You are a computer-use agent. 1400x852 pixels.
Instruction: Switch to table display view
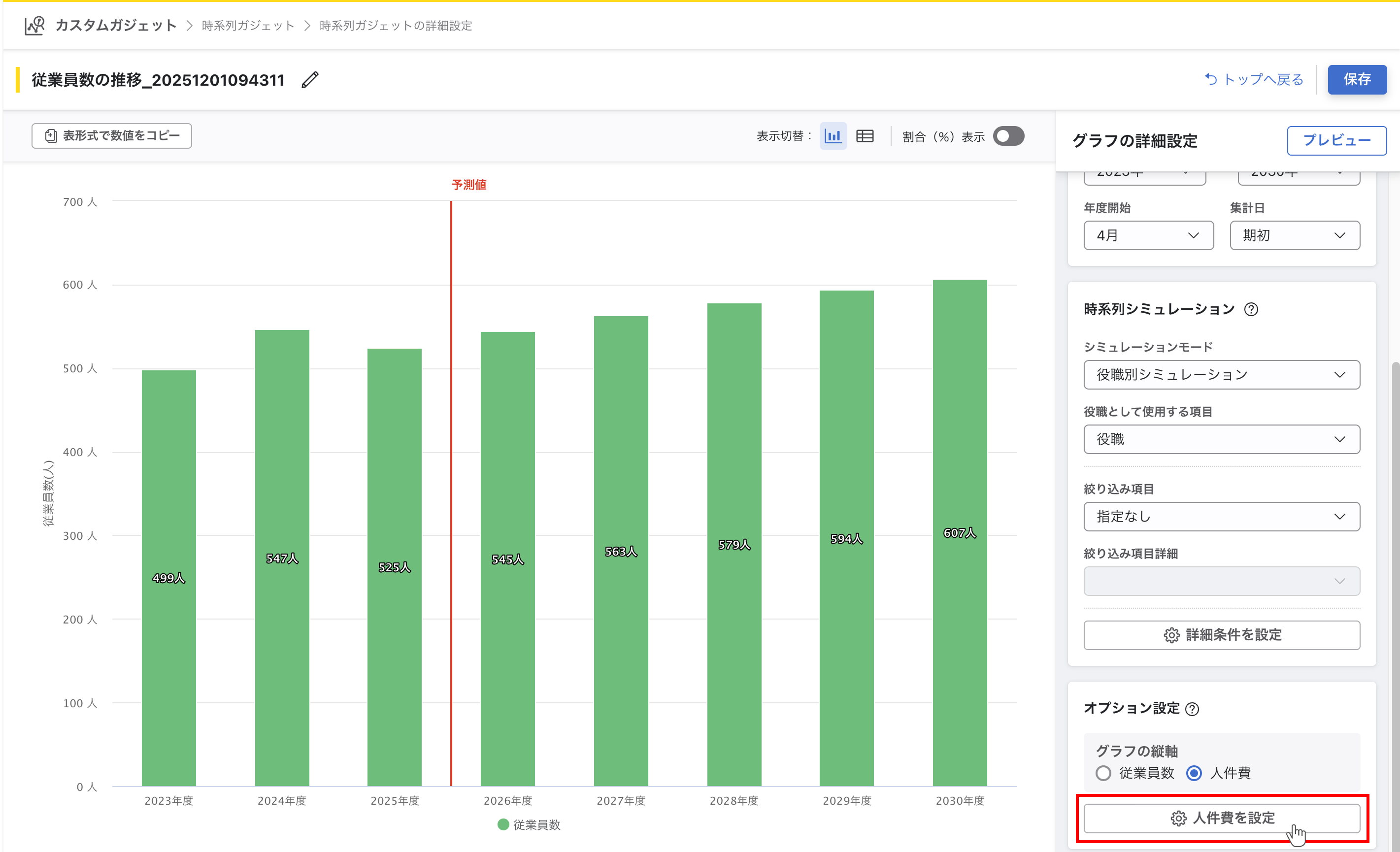(865, 136)
